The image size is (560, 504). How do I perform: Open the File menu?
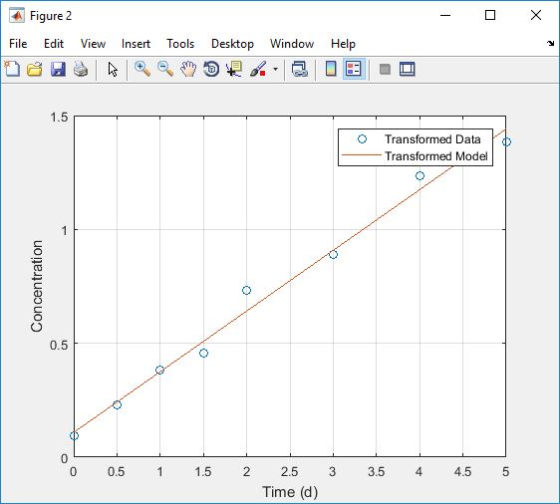coord(18,44)
